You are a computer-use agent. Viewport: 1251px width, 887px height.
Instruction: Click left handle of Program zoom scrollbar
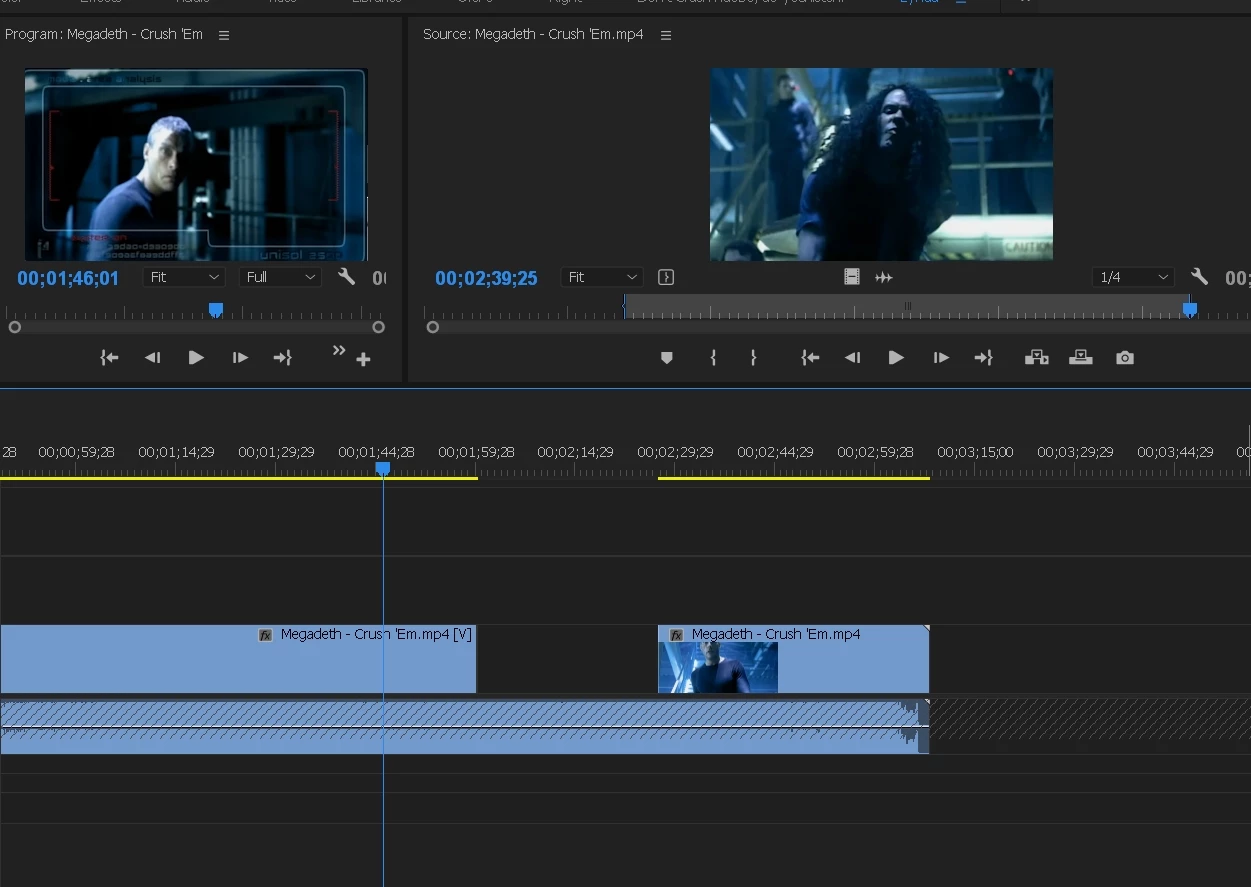click(14, 327)
